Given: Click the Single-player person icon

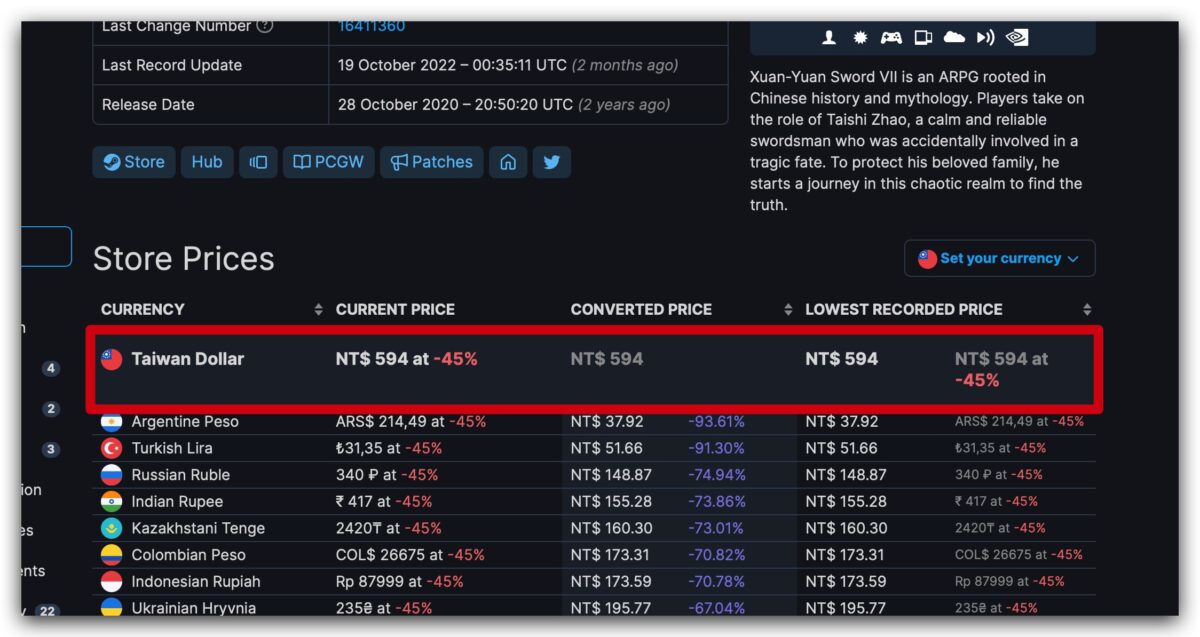Looking at the screenshot, I should click(x=829, y=37).
